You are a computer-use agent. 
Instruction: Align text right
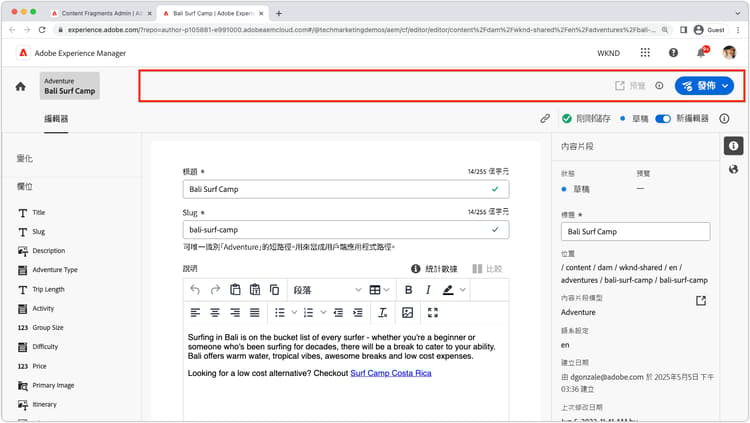tap(235, 312)
